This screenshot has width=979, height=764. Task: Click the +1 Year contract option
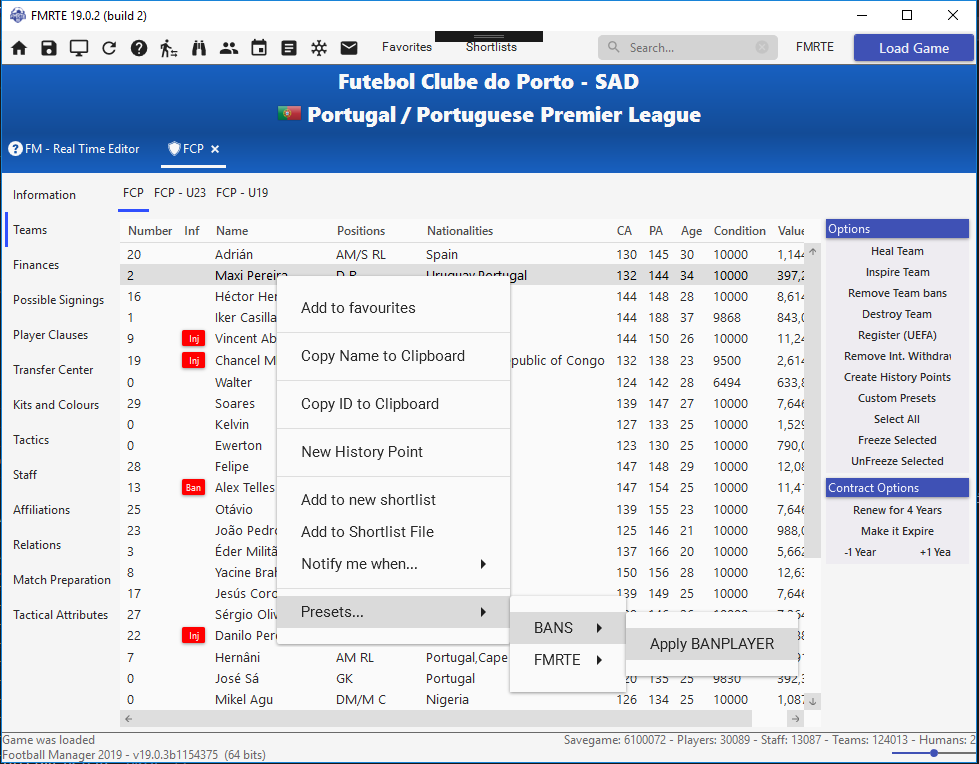click(935, 552)
